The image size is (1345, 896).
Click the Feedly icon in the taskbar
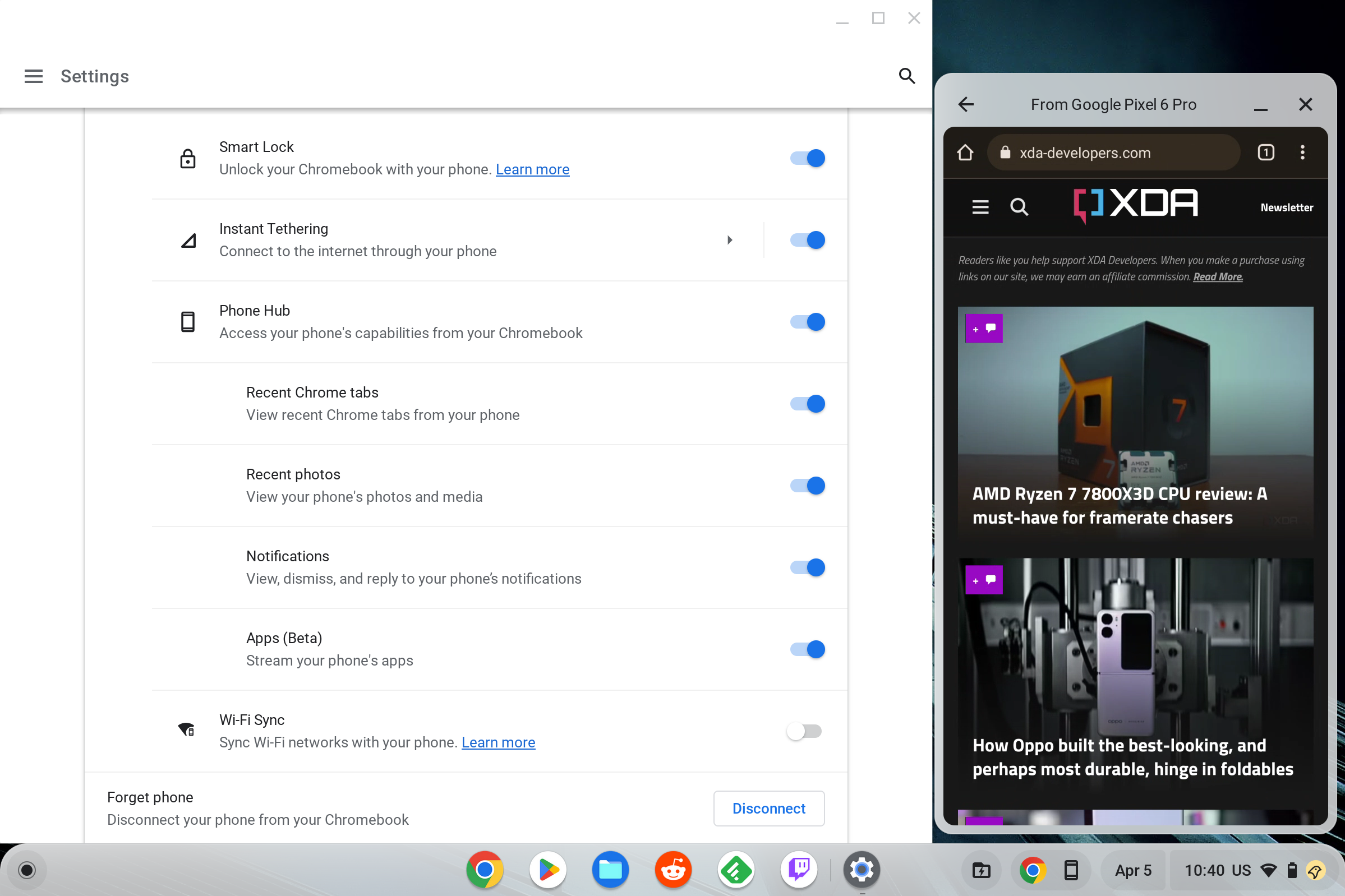point(735,869)
